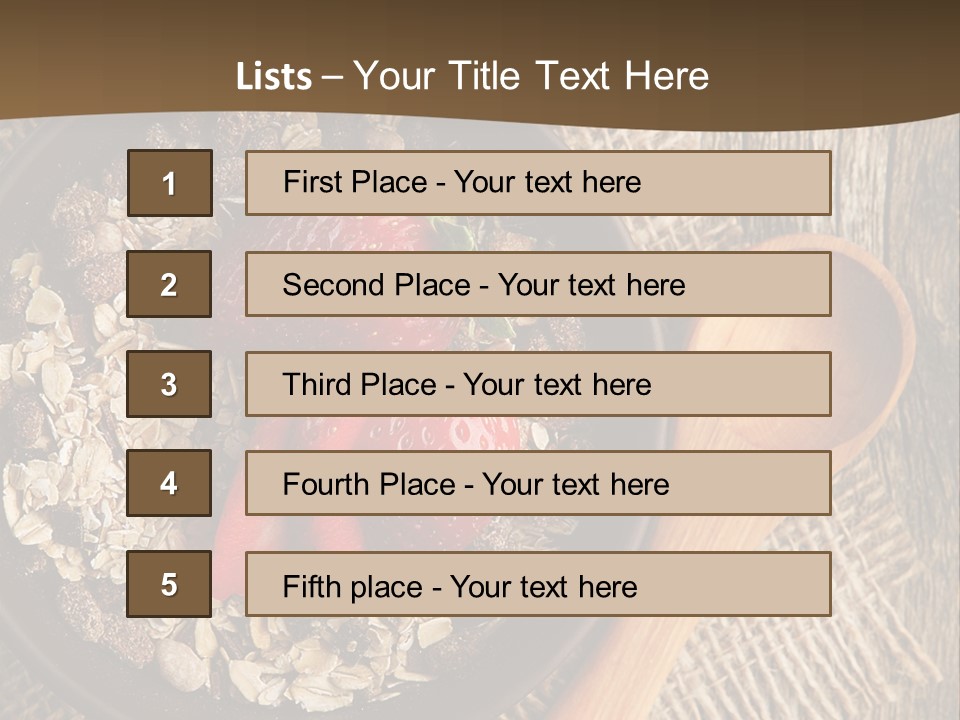Click the 'Third Place - Your text here' bar

(x=538, y=384)
